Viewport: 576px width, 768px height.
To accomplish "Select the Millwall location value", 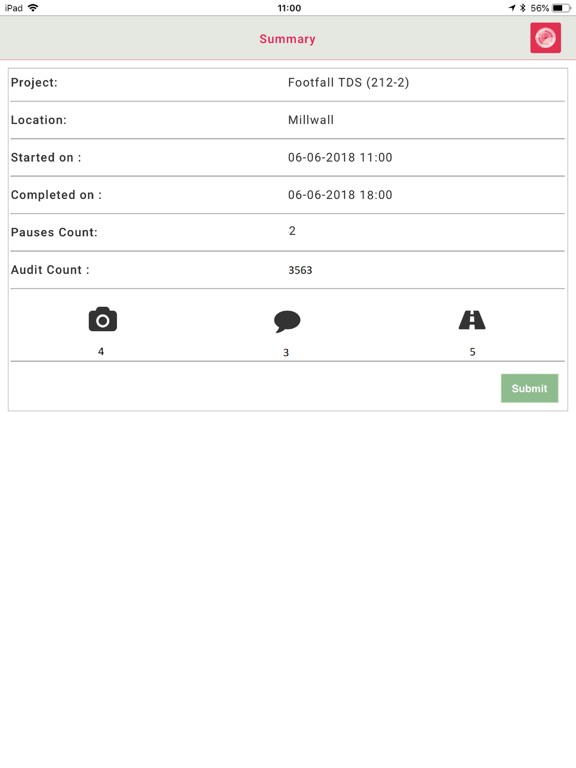I will point(311,120).
